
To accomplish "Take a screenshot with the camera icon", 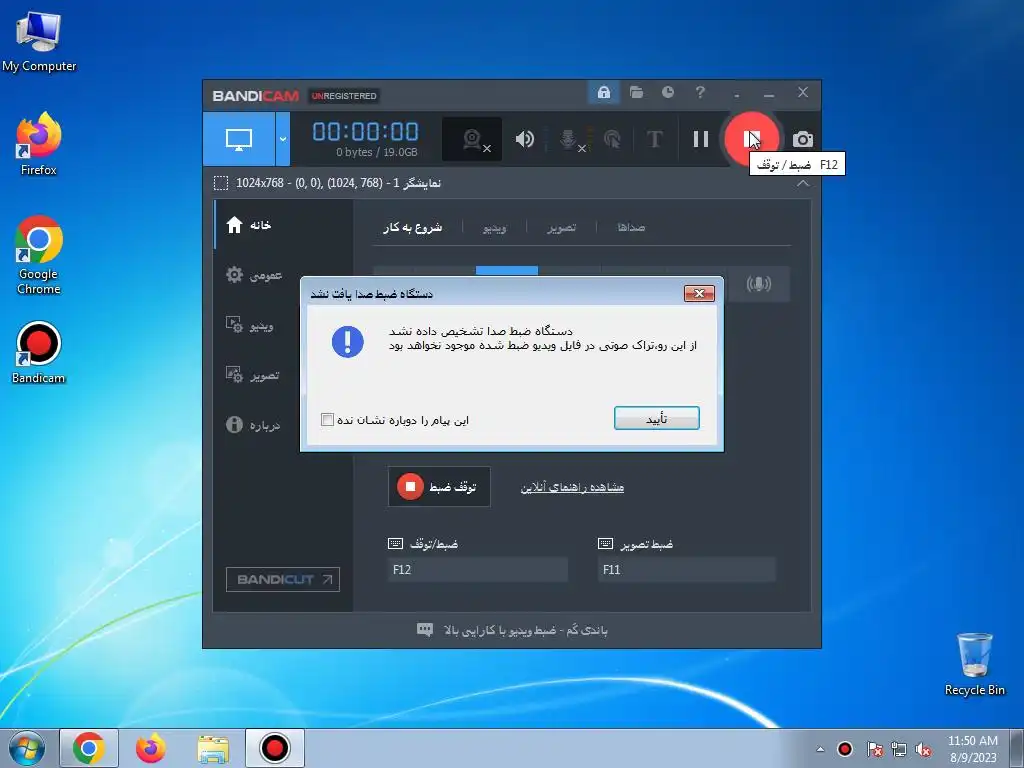I will pos(803,139).
